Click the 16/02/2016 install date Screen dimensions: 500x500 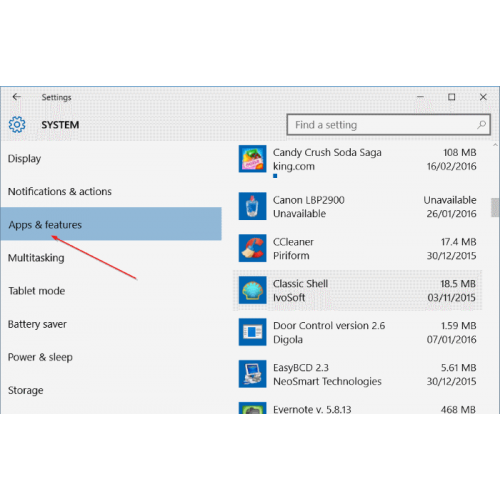click(x=452, y=166)
